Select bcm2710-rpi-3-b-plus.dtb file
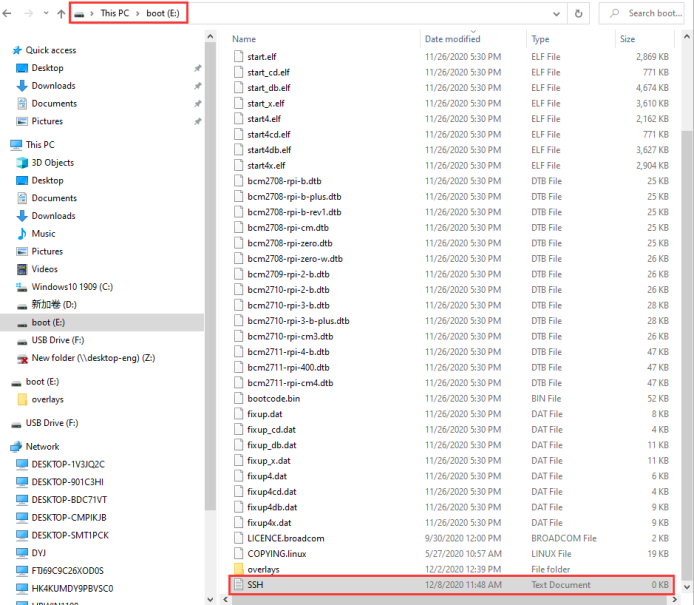Viewport: 694px width, 605px height. pyautogui.click(x=298, y=320)
